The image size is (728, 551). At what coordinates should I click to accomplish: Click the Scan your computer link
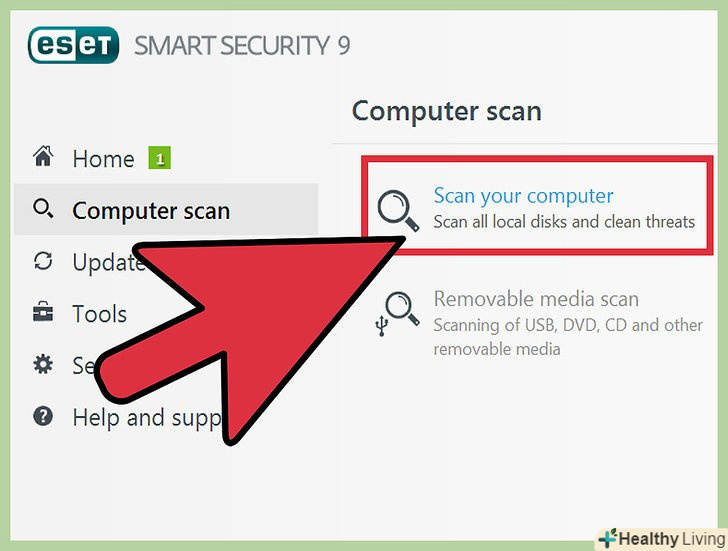coord(523,196)
